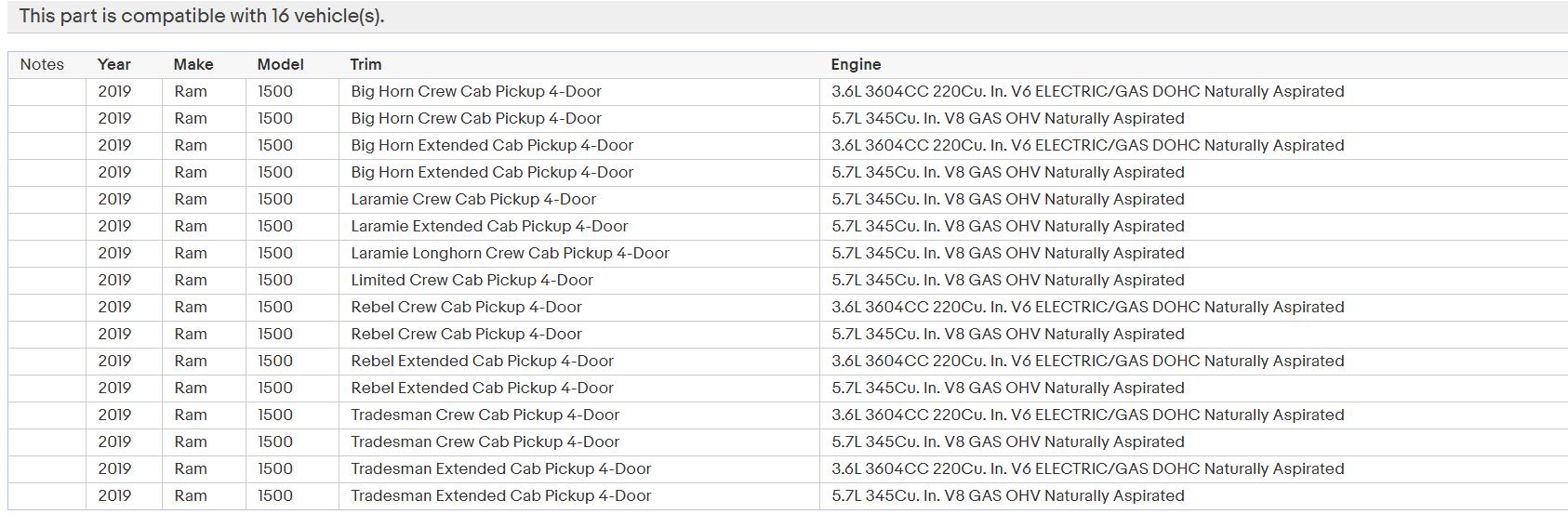The width and height of the screenshot is (1568, 514).
Task: Click the Model column header
Action: (280, 64)
